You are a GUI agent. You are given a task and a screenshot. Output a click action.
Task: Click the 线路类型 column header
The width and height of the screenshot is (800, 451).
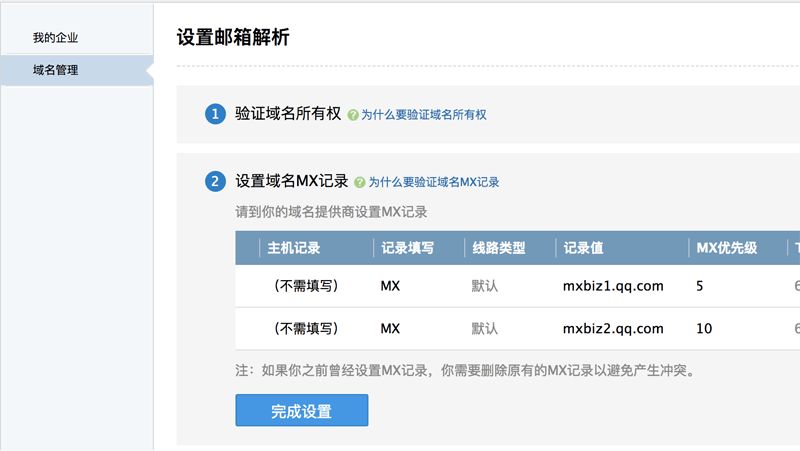(x=498, y=248)
